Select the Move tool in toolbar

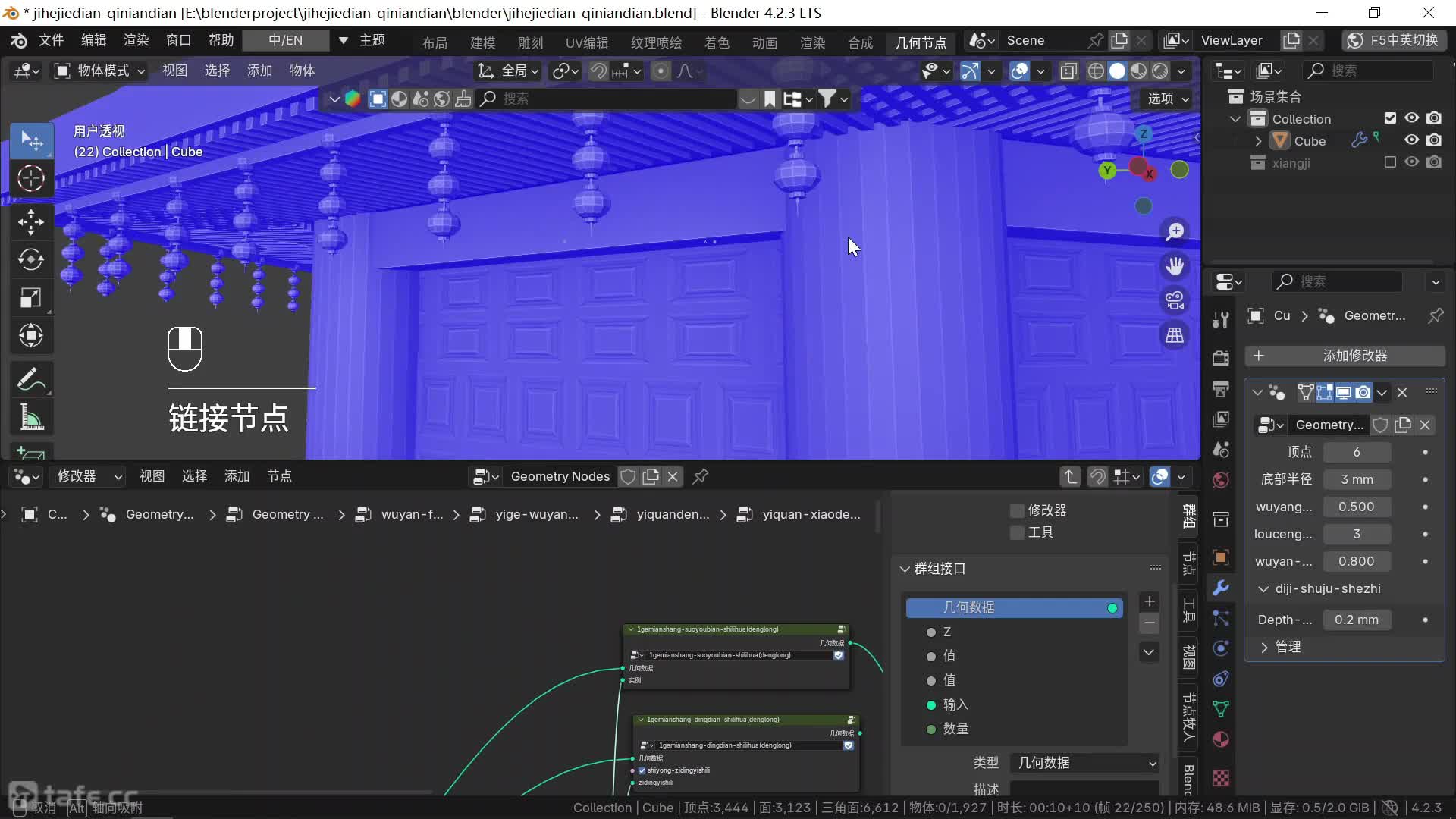(x=30, y=221)
